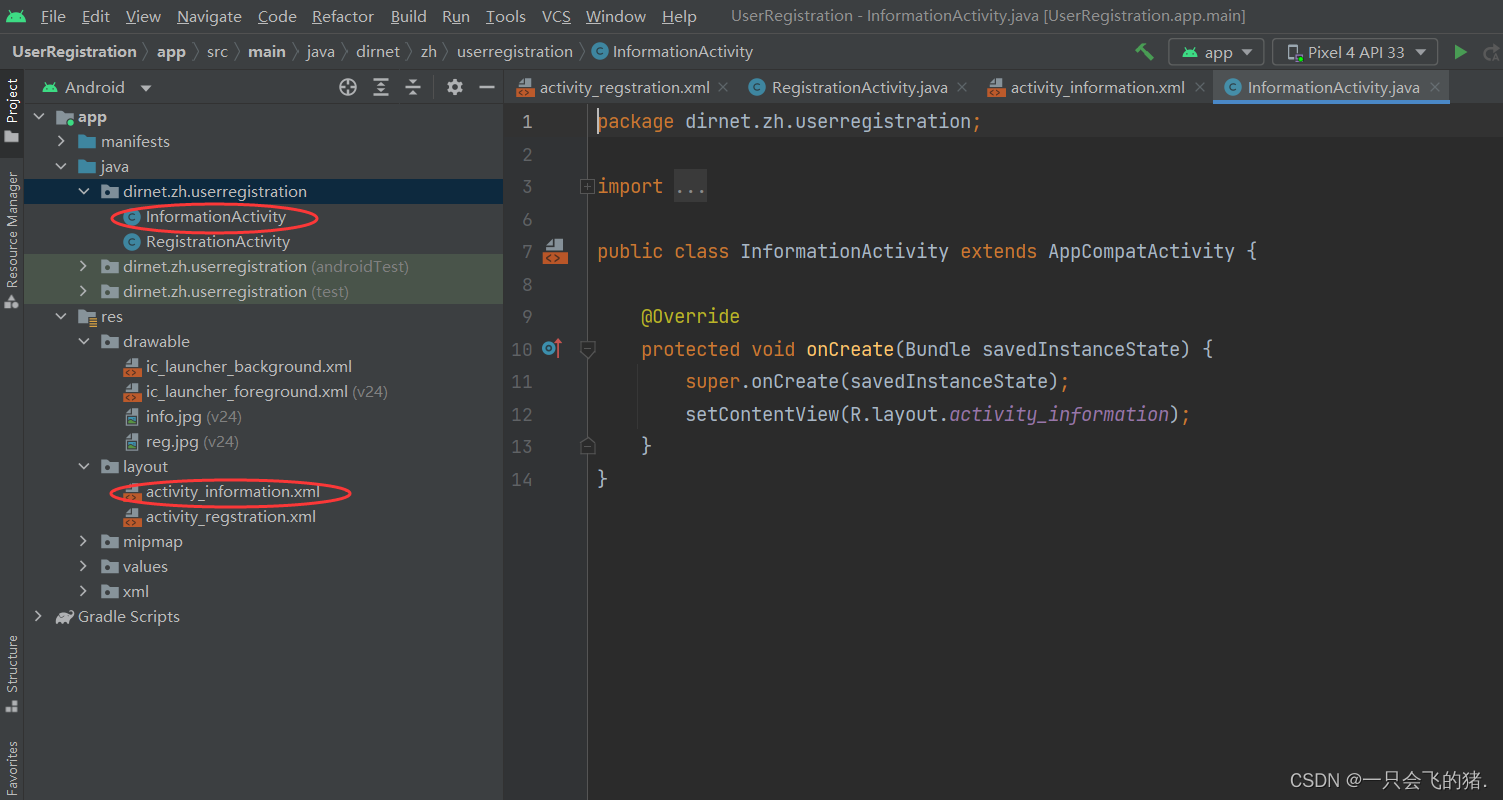Click Android Studio logo in title bar
The height and width of the screenshot is (800, 1503).
16,16
